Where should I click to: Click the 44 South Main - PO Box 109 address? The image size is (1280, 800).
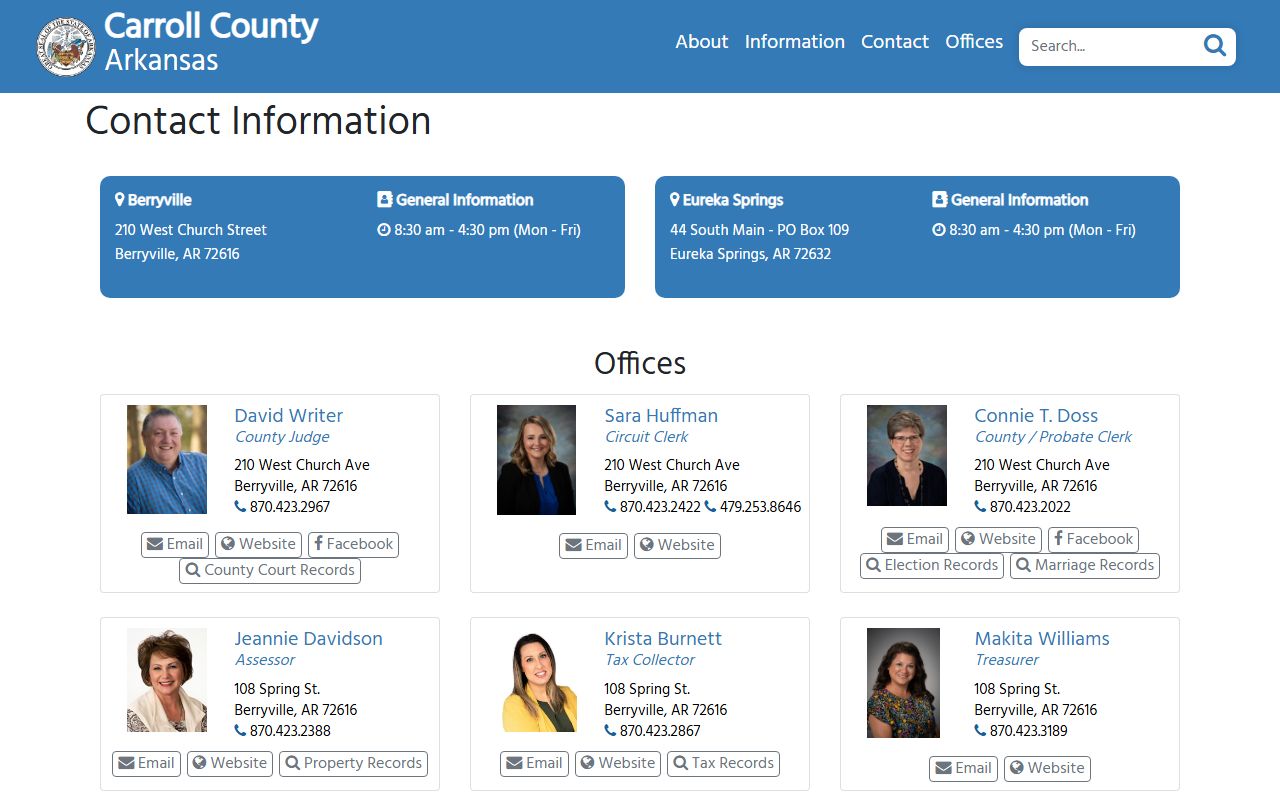click(x=759, y=230)
